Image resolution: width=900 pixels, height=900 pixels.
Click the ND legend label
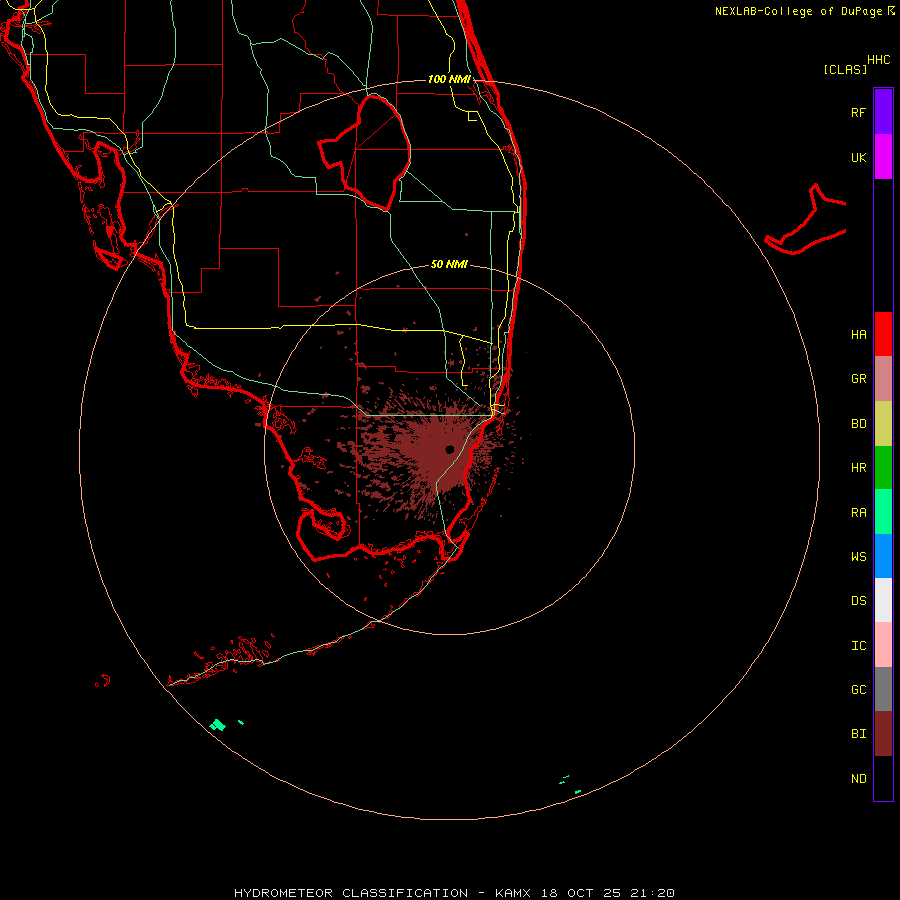click(858, 779)
